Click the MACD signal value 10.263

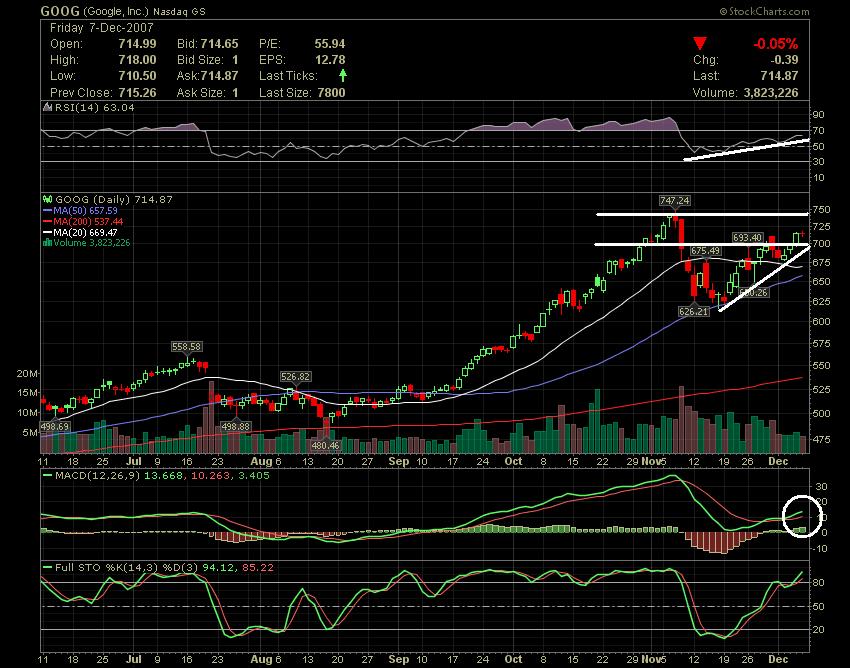coord(208,476)
